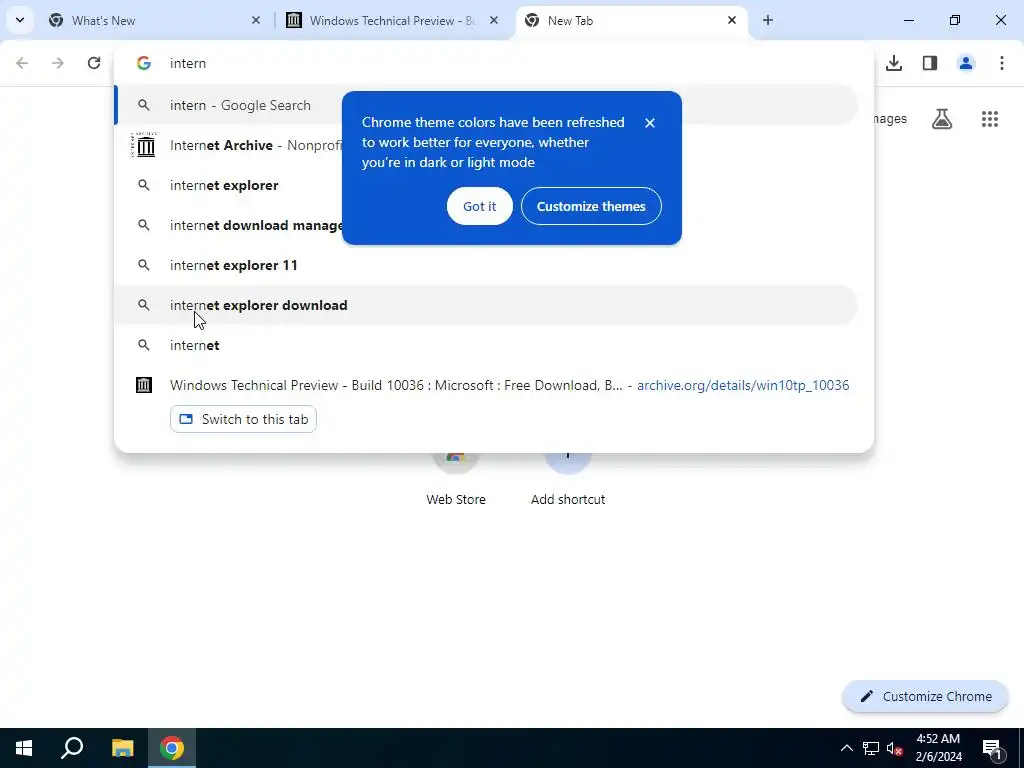The width and height of the screenshot is (1024, 768).
Task: Close the New Tab tab
Action: [x=731, y=20]
